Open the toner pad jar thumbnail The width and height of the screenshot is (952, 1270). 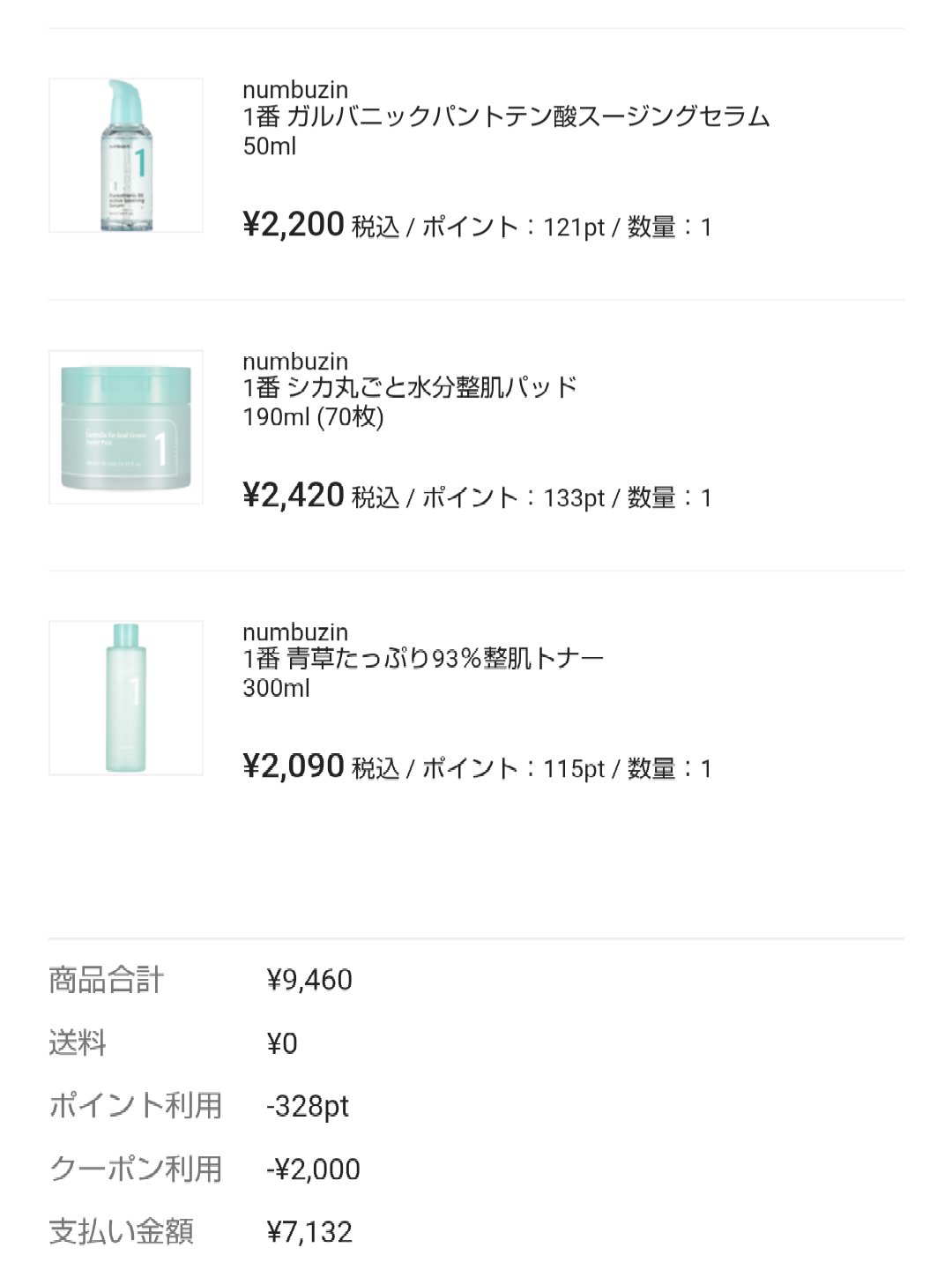pyautogui.click(x=126, y=427)
